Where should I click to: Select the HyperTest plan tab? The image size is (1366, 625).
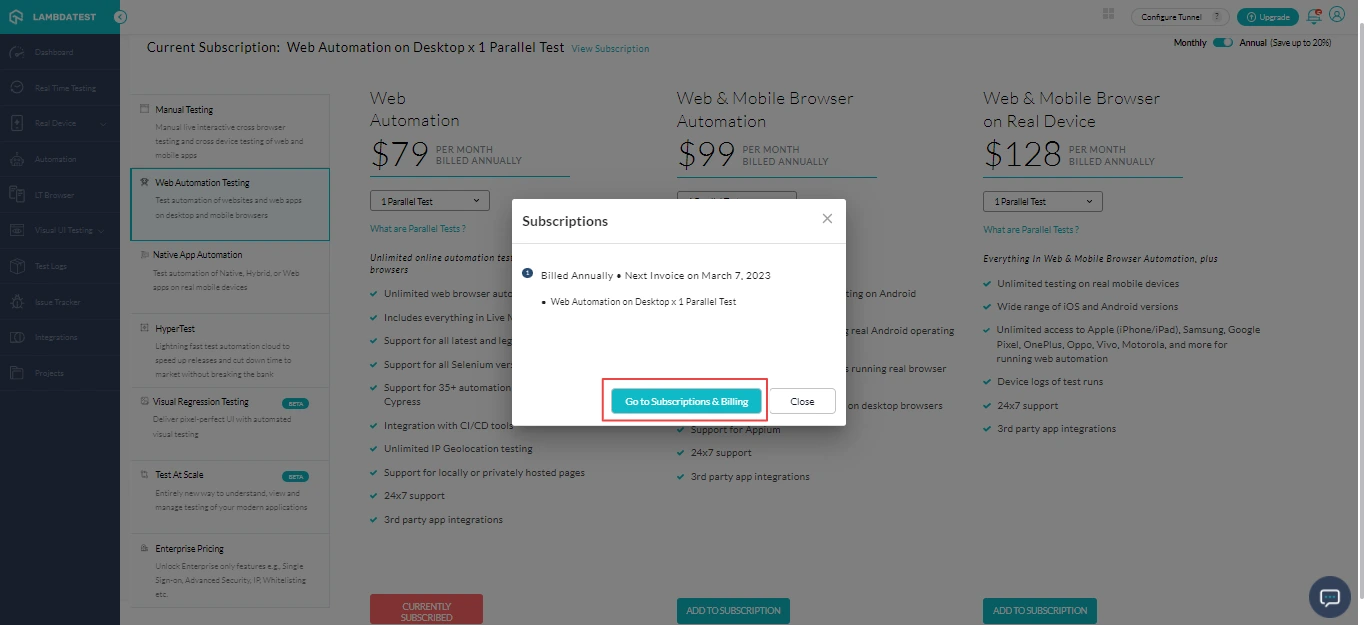(x=229, y=344)
